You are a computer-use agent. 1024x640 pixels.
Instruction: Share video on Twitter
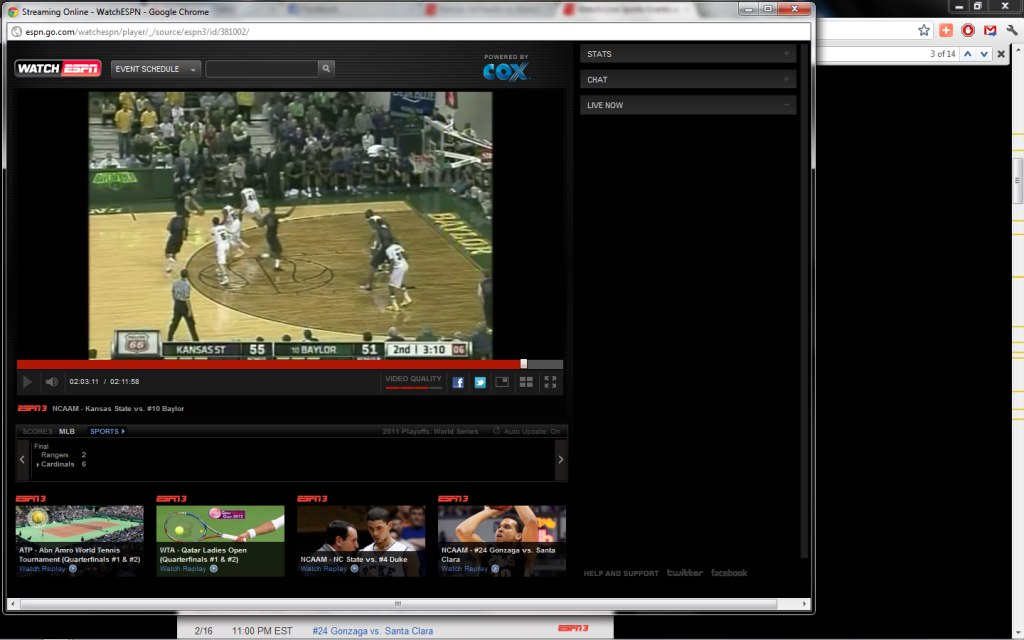[480, 382]
